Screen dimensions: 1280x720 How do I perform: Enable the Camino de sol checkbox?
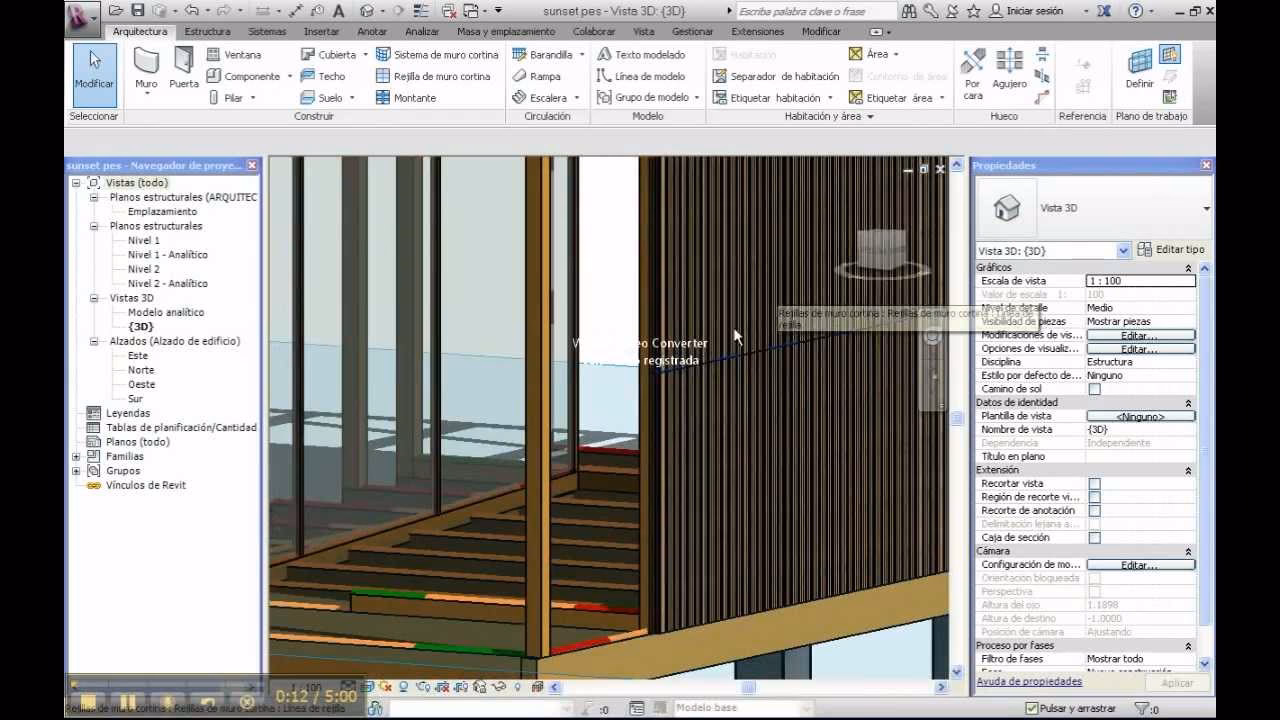click(x=1096, y=389)
